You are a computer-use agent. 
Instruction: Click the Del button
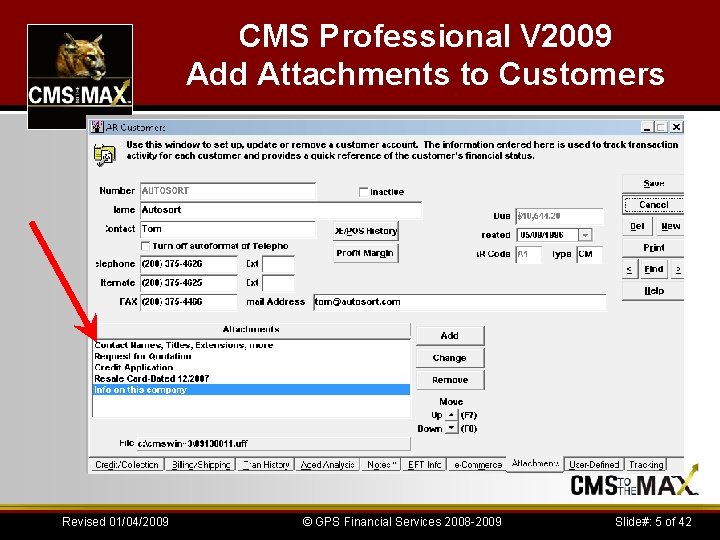pos(637,226)
